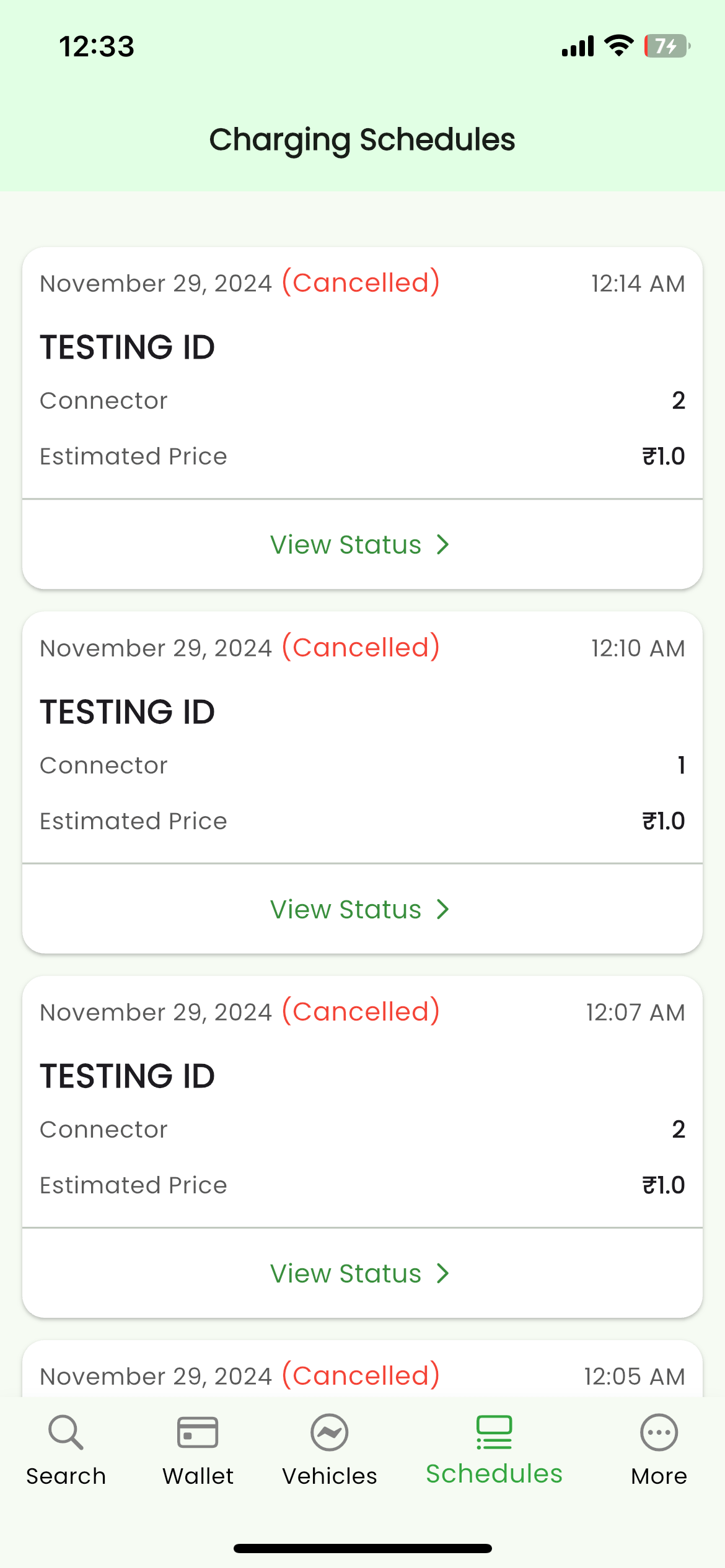The image size is (725, 1568).
Task: Open View Status for 12:14 AM schedule
Action: 346,545
